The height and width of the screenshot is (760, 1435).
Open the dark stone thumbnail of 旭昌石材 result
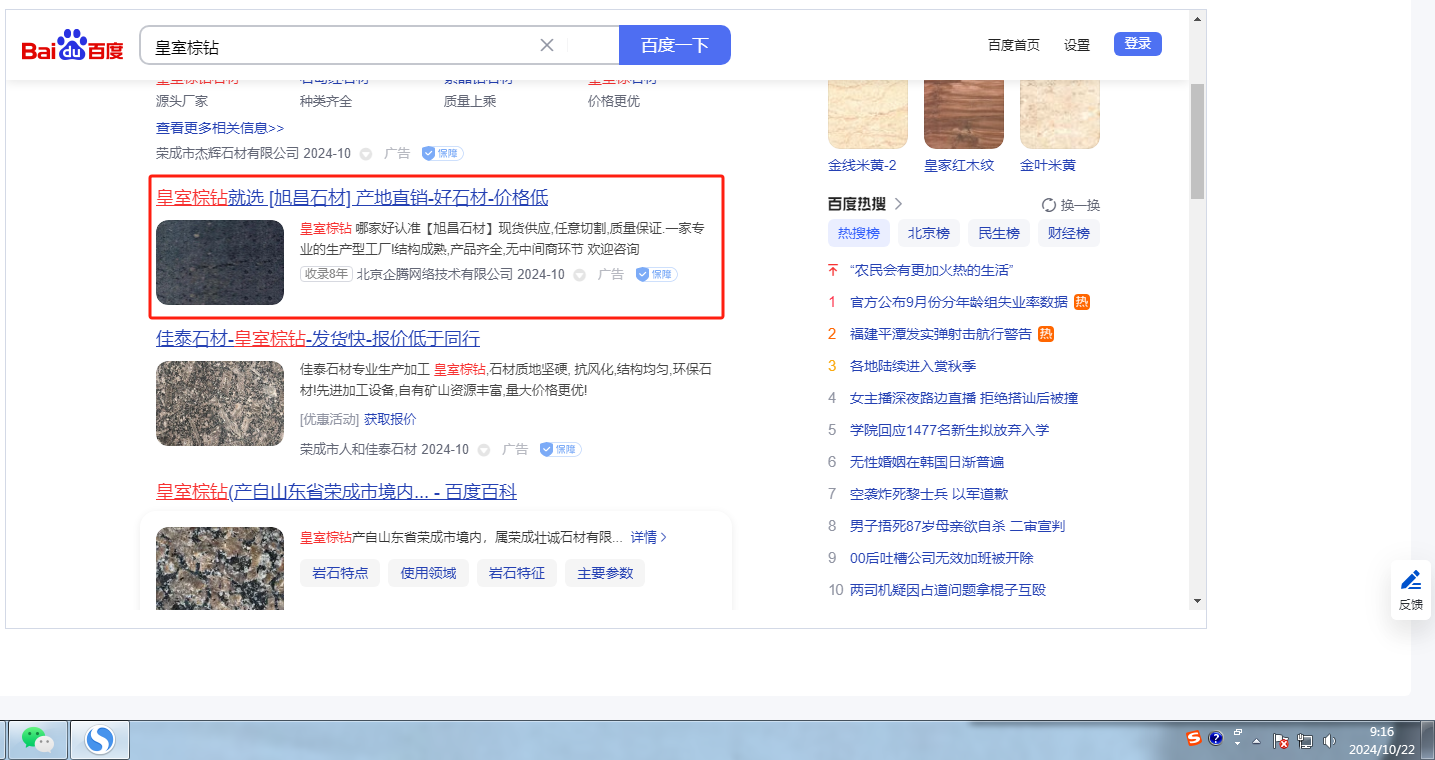click(x=220, y=262)
